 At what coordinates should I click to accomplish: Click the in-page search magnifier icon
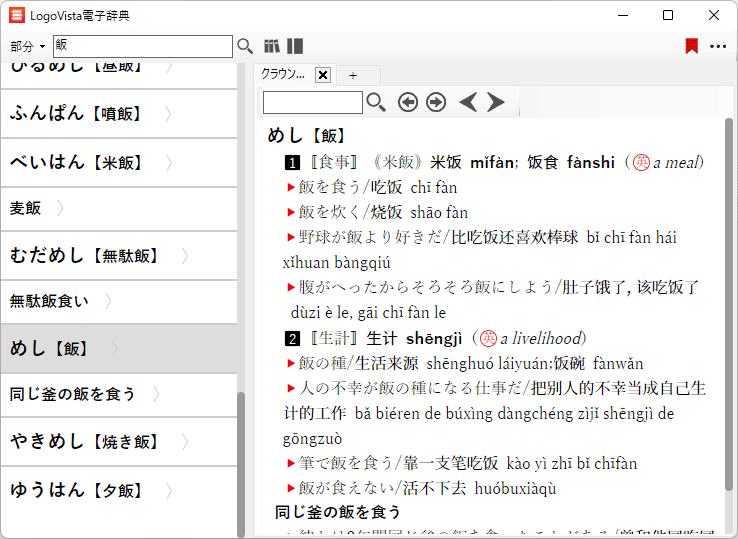pos(376,102)
